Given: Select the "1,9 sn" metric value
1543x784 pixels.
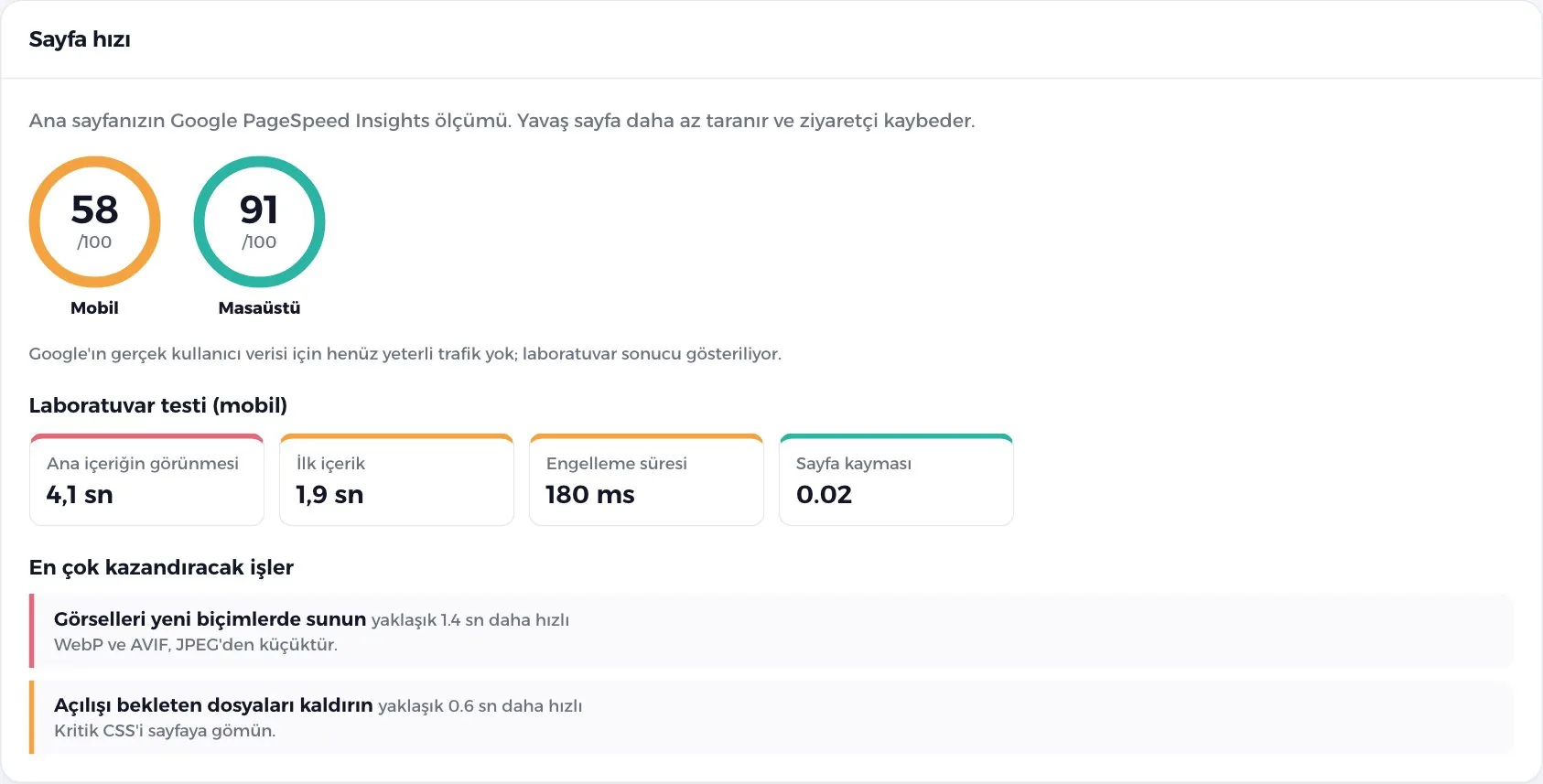Looking at the screenshot, I should point(329,495).
